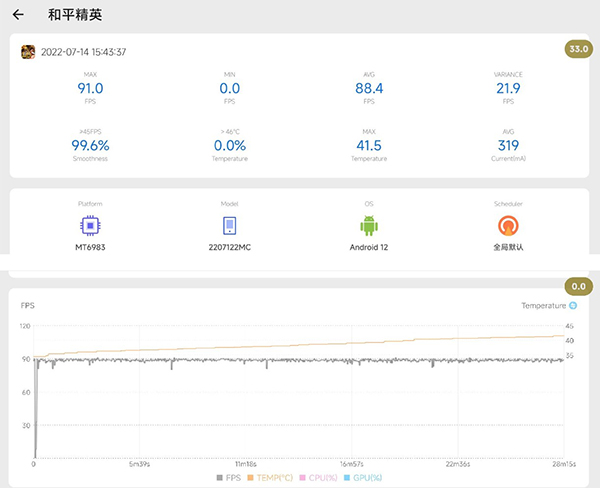Click the blue phone Model icon
Viewport: 600px width, 488px height.
[x=229, y=225]
